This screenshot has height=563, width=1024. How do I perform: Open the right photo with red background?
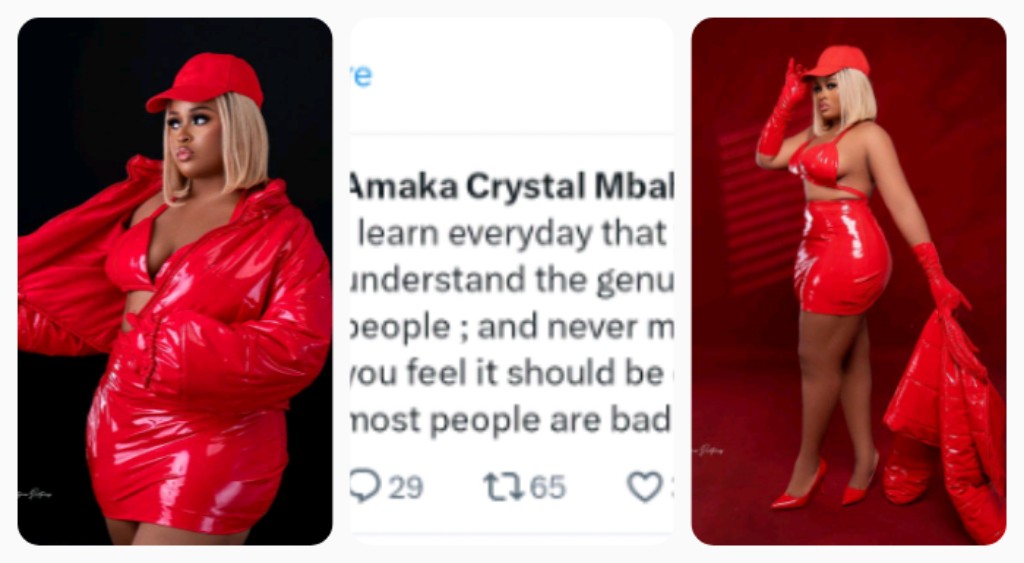848,281
